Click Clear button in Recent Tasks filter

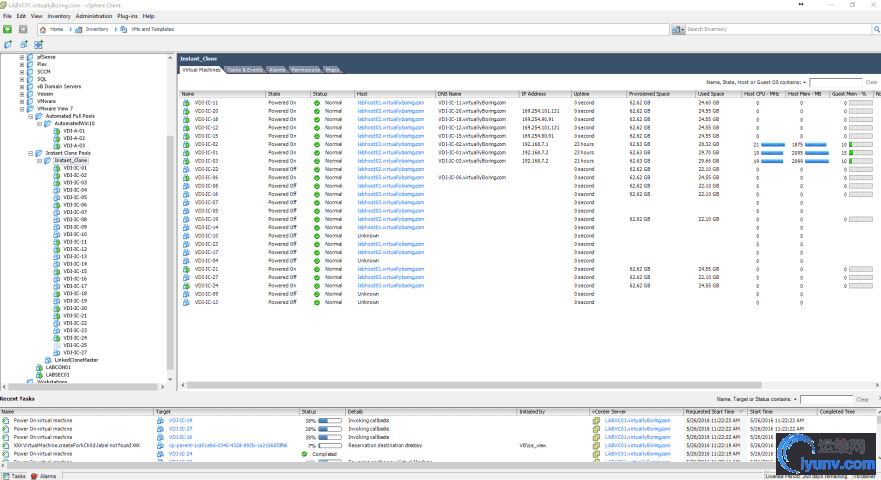[x=862, y=399]
